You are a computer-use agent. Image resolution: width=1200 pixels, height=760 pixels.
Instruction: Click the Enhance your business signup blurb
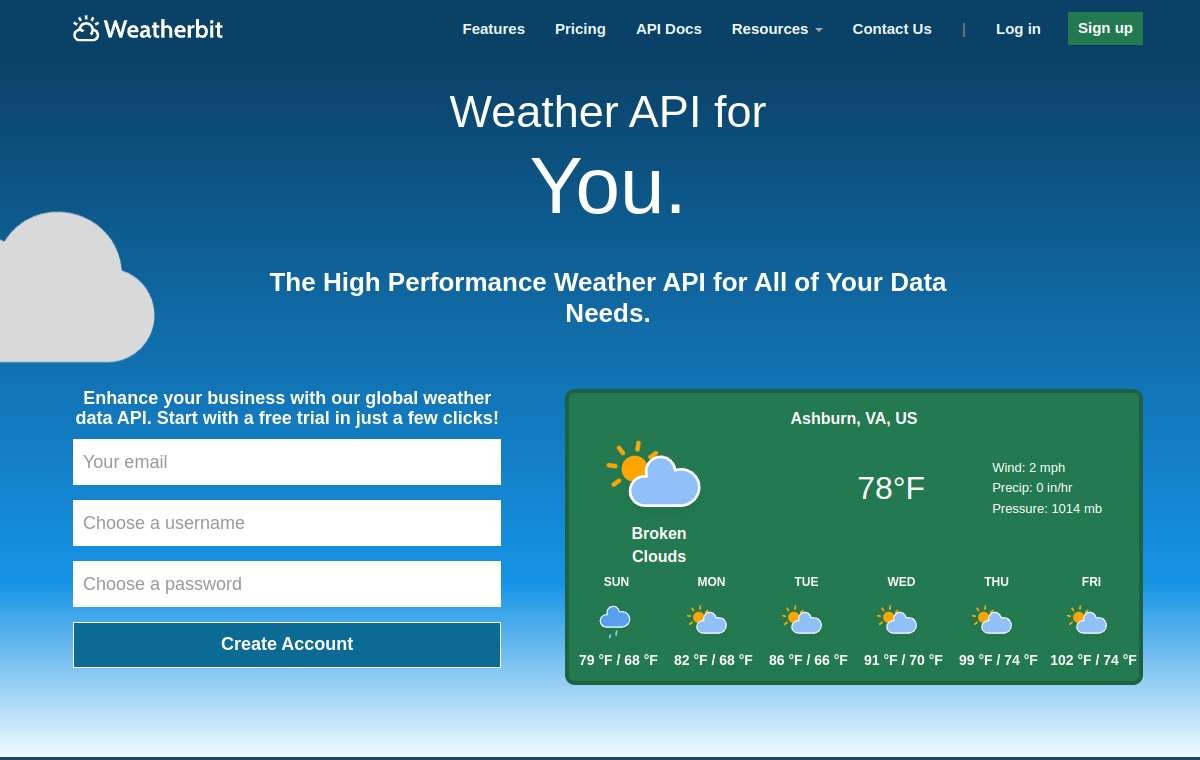287,408
